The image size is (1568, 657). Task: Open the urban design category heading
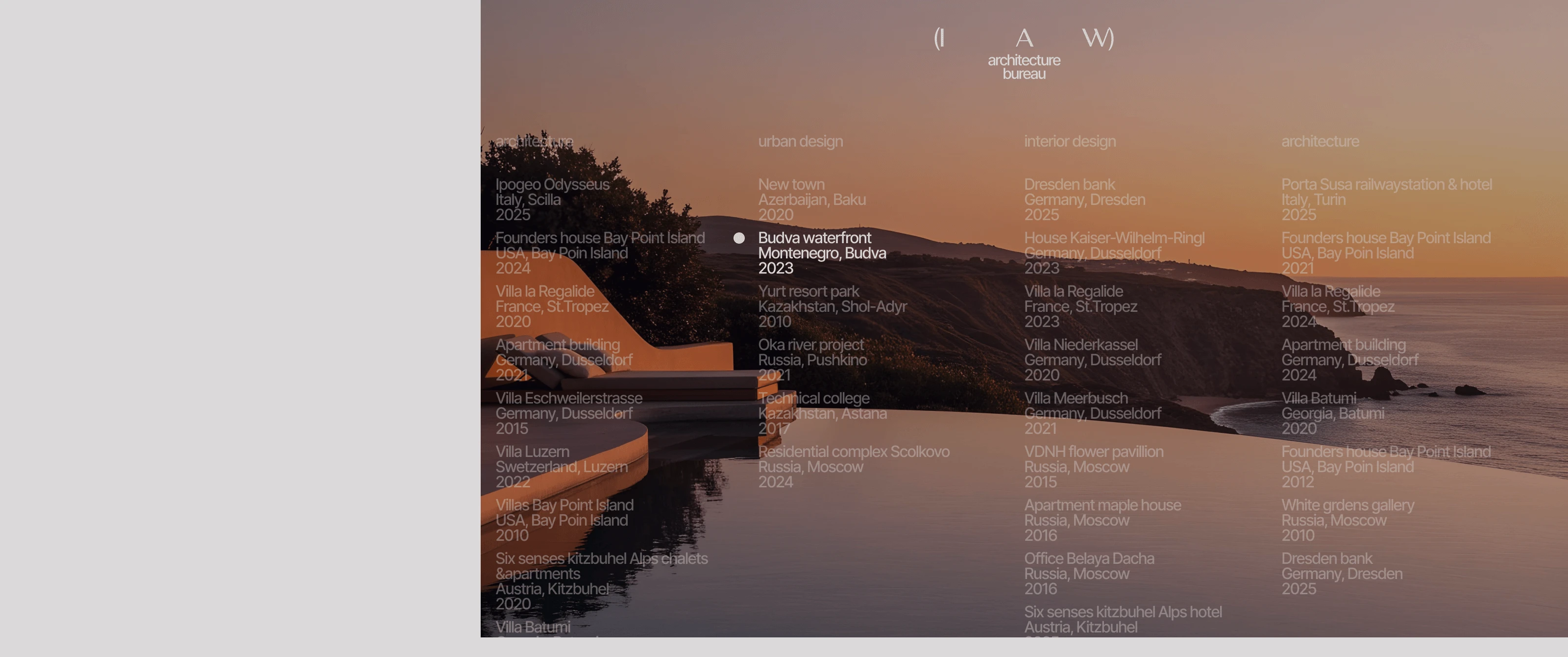[x=801, y=141]
